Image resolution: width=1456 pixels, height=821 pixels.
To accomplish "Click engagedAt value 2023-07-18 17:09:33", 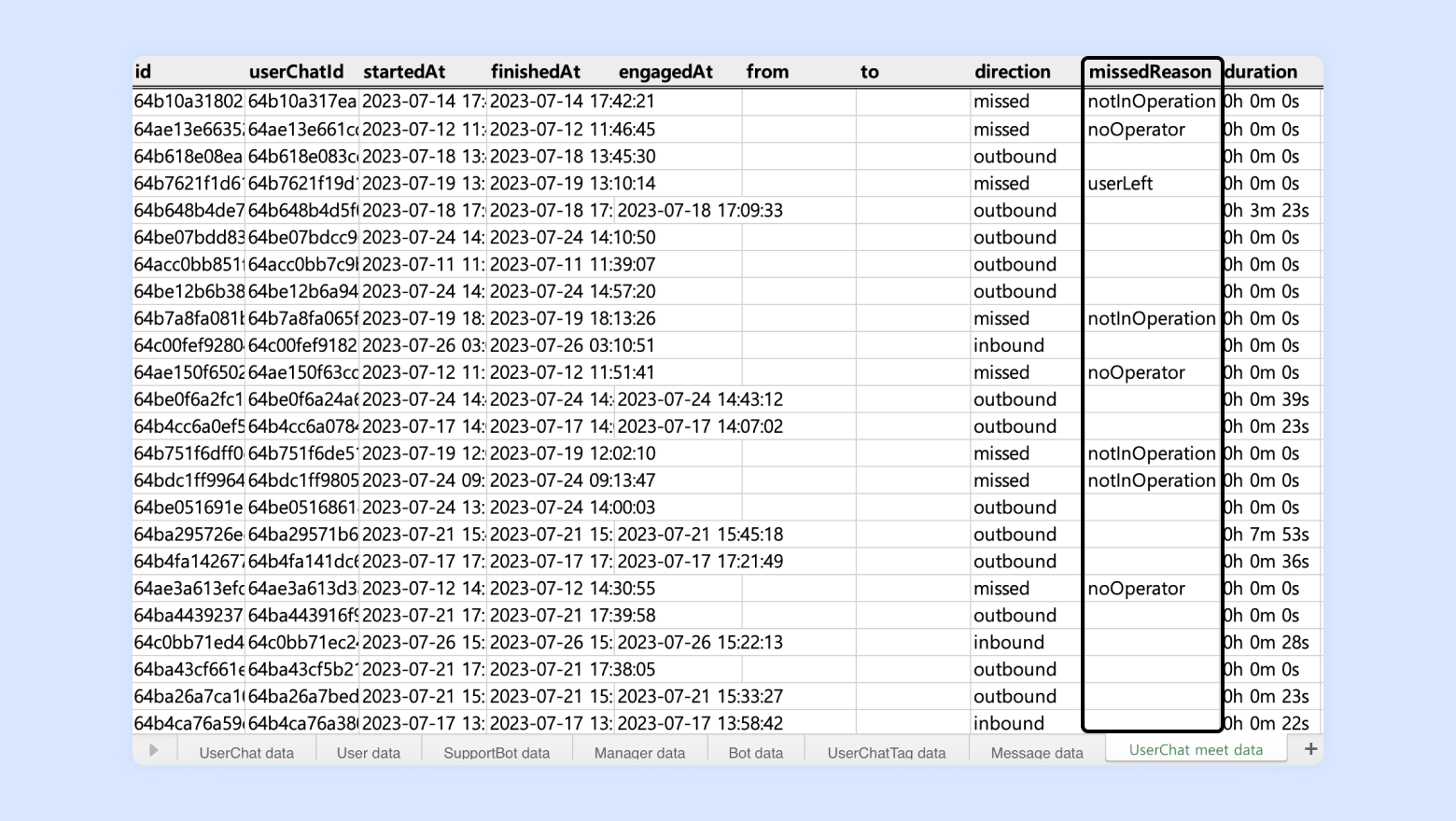I will (700, 211).
